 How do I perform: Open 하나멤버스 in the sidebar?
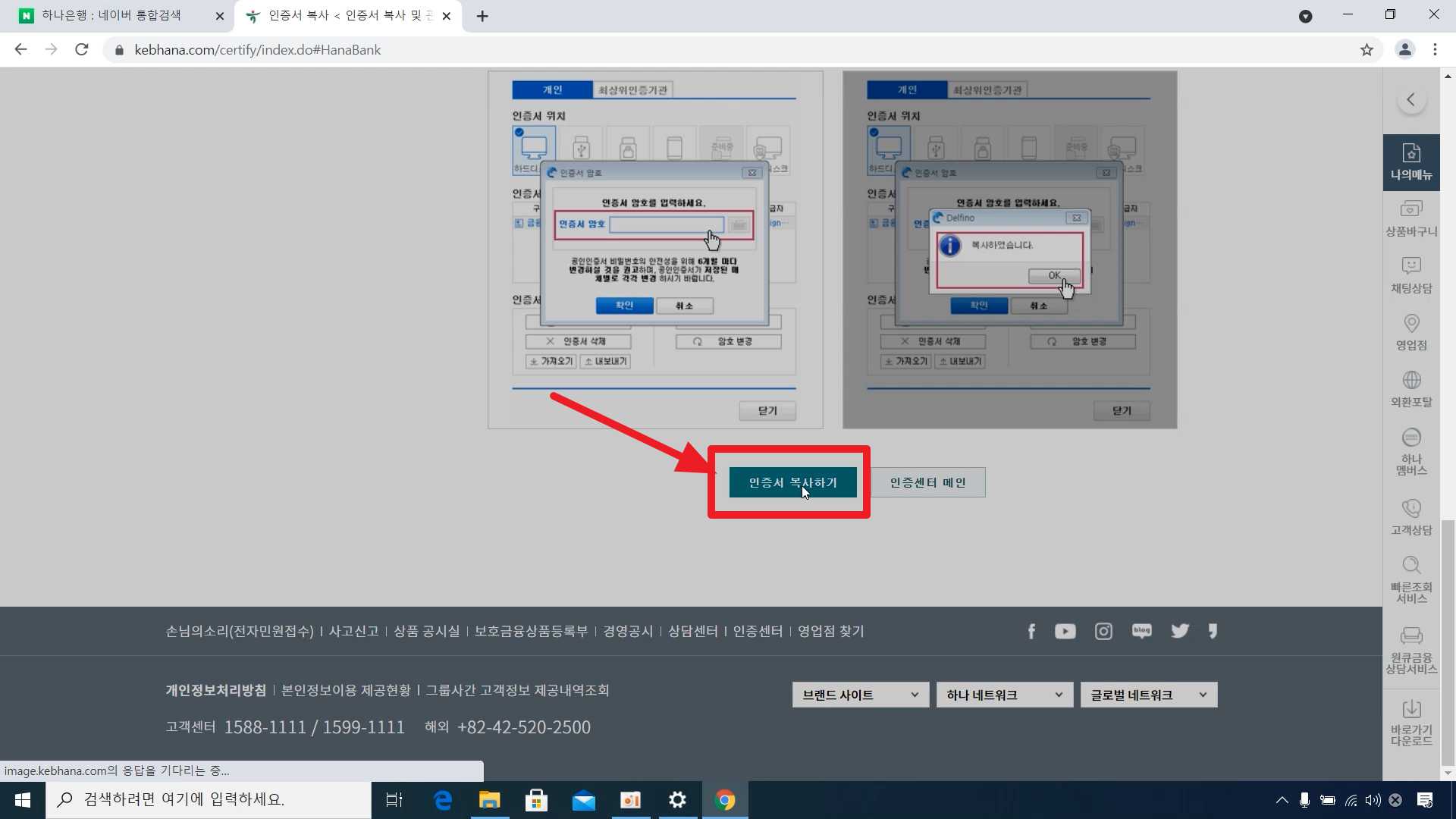(1410, 451)
